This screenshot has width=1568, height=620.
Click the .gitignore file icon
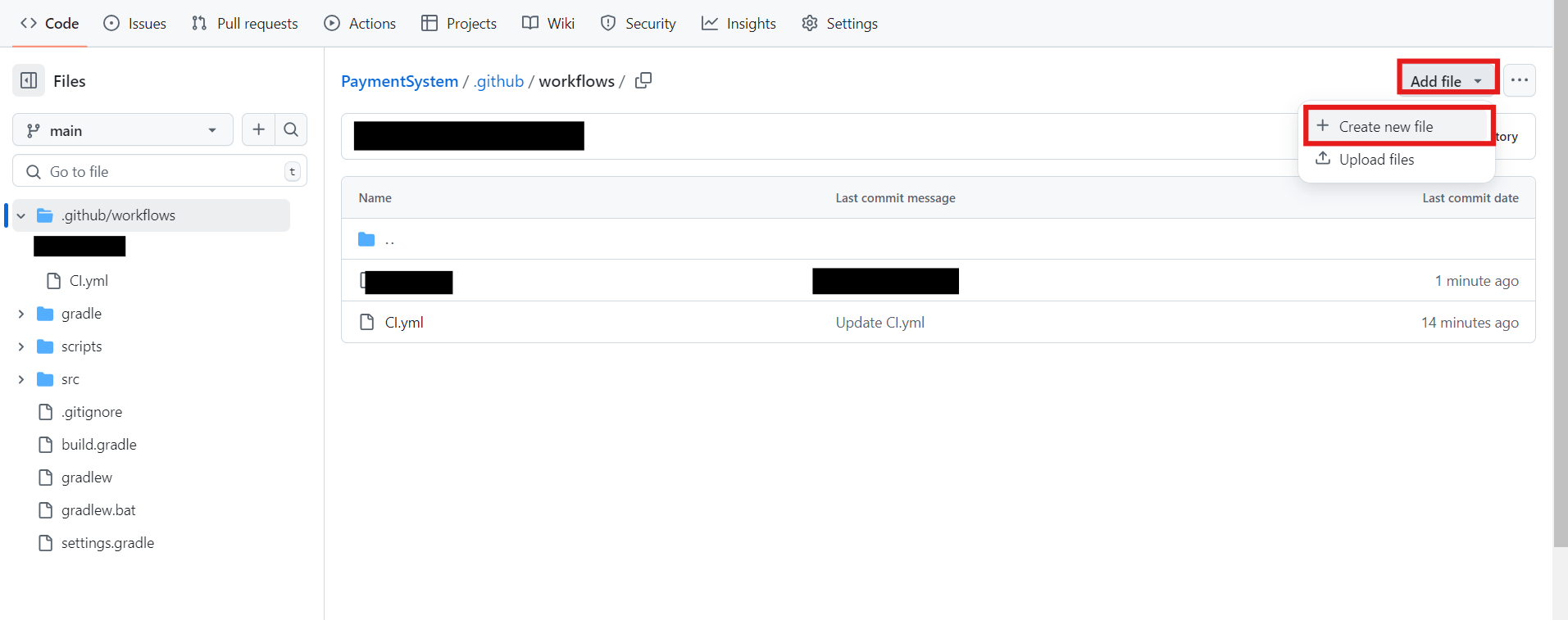(46, 412)
